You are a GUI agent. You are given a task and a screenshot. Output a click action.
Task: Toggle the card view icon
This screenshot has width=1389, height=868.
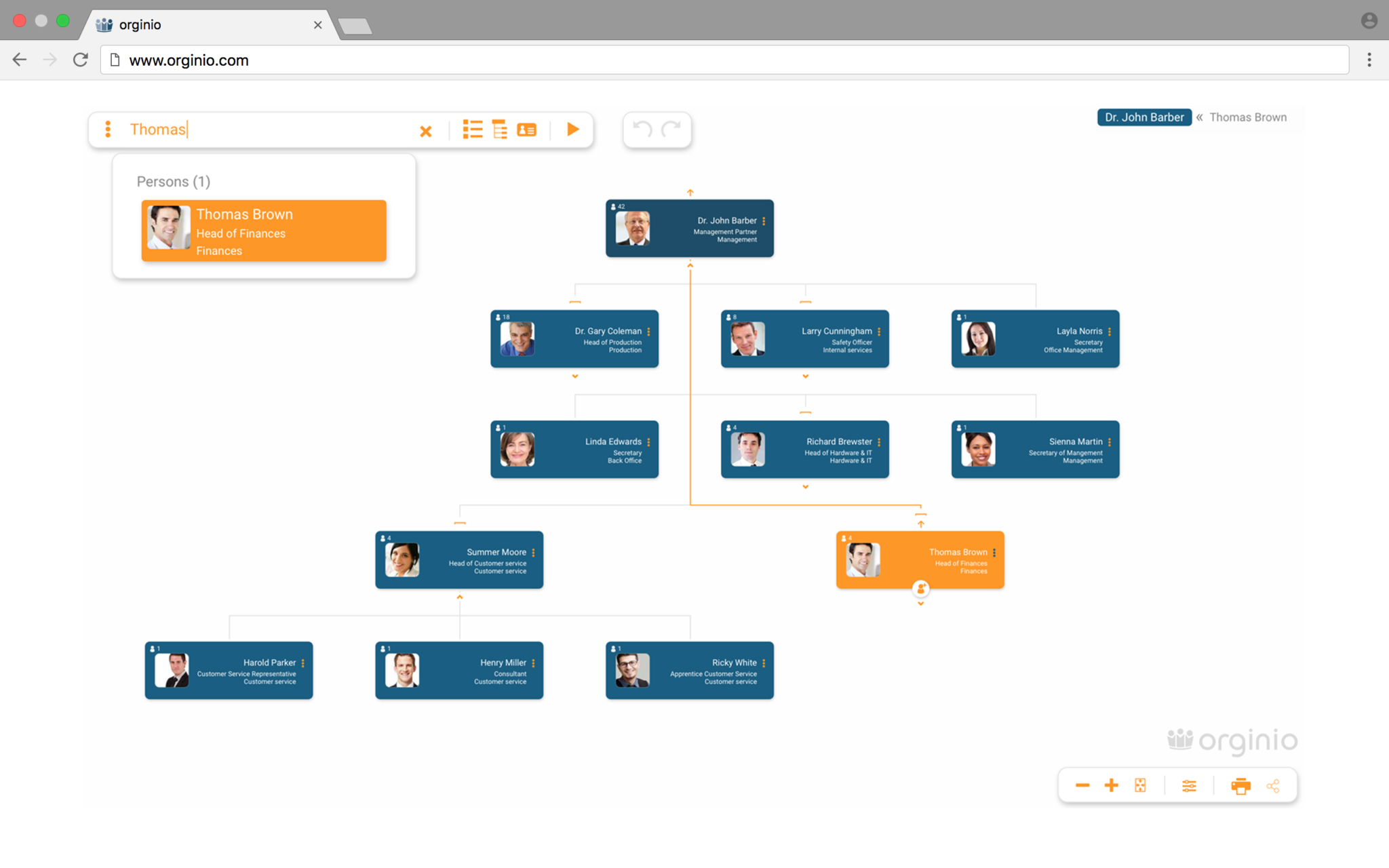point(527,129)
